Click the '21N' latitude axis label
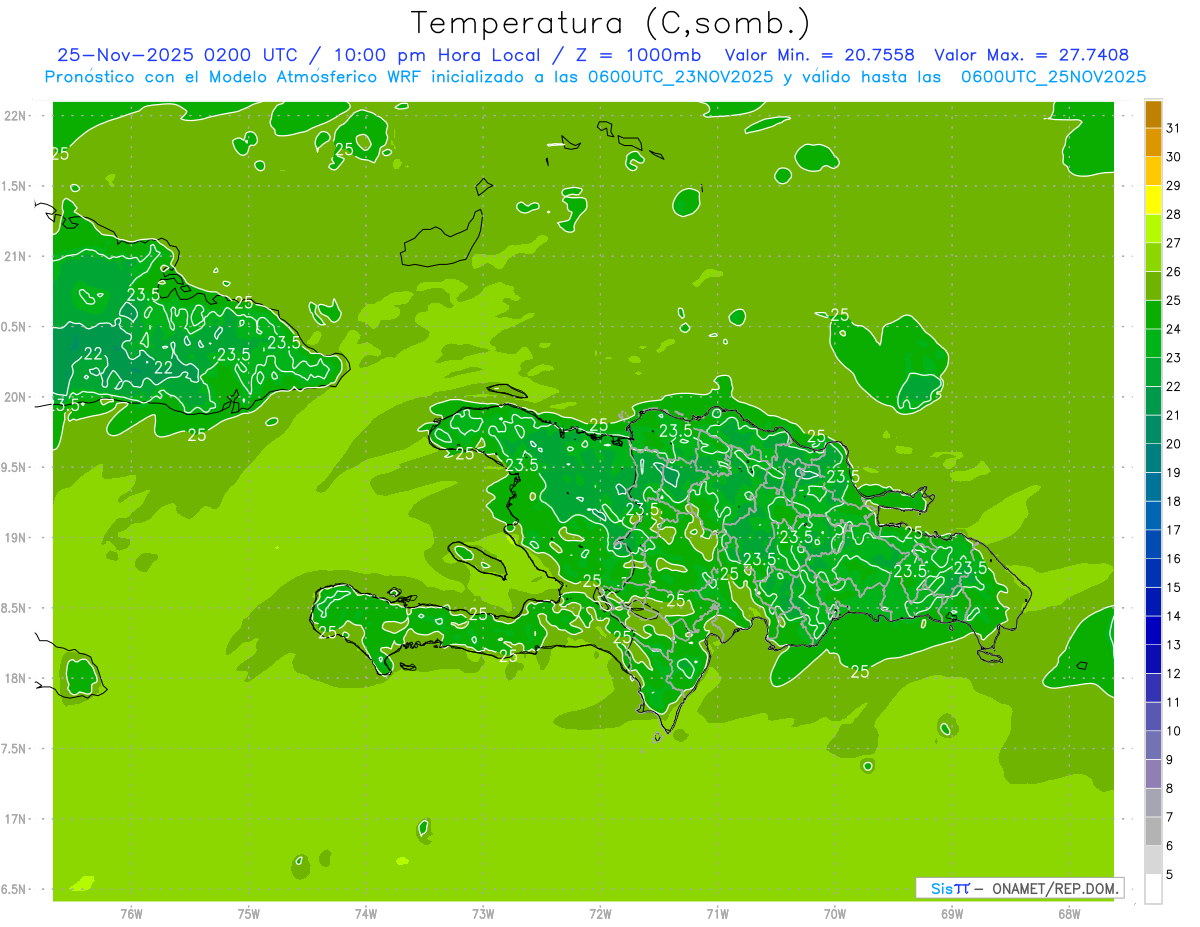 17,257
